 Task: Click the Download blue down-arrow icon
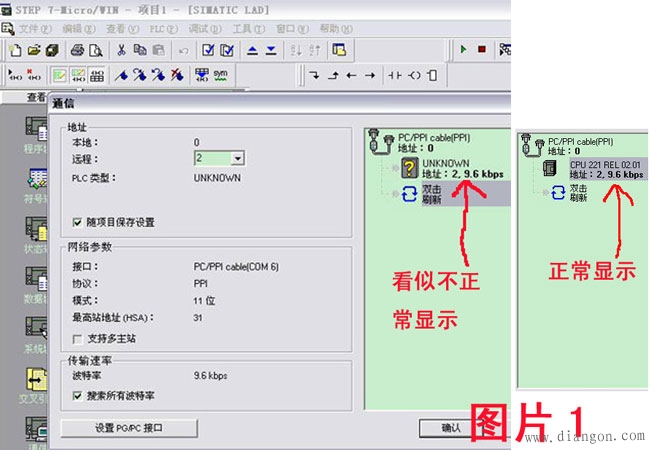pos(271,49)
